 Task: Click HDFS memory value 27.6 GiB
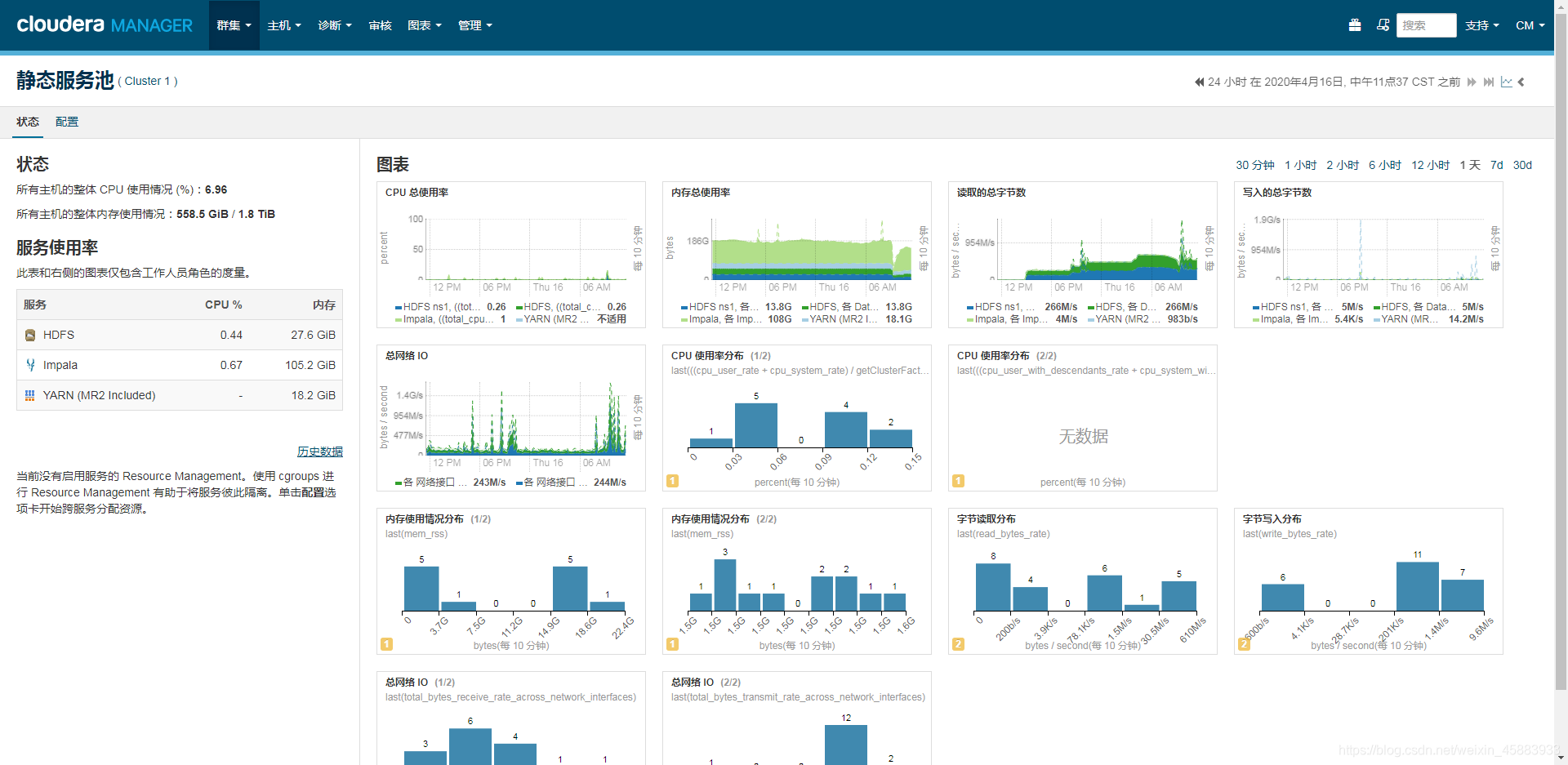(x=313, y=335)
